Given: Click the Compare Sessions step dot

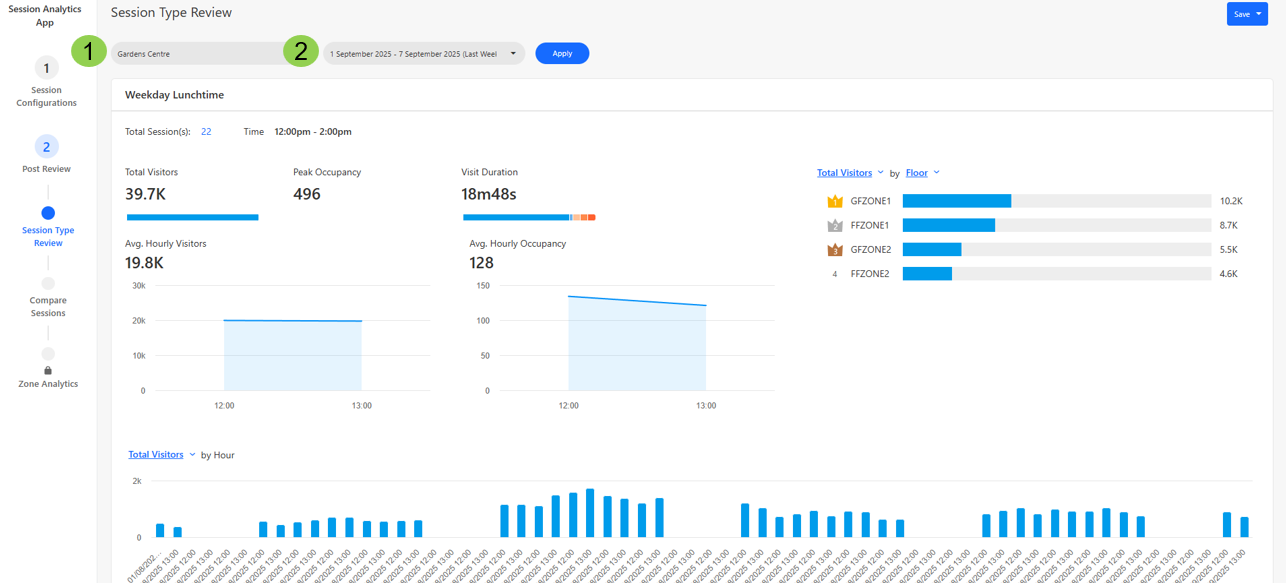Looking at the screenshot, I should pyautogui.click(x=48, y=284).
